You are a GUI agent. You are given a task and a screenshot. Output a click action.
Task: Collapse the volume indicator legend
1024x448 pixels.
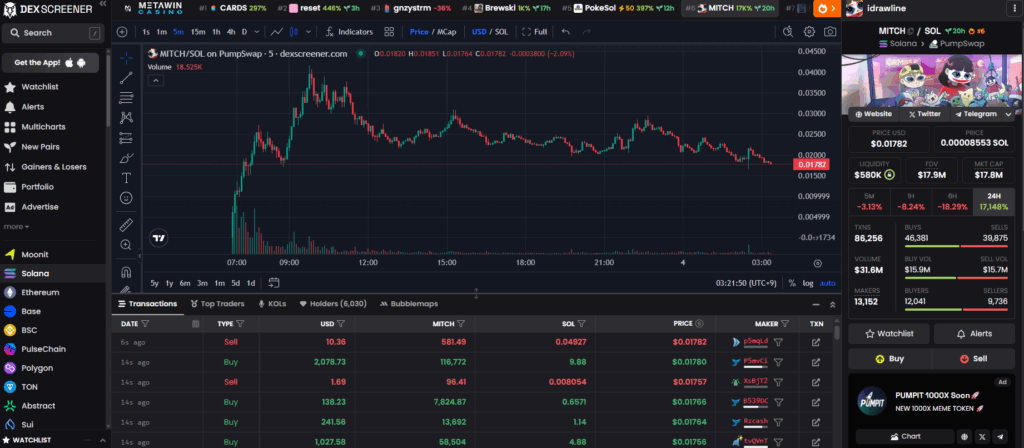click(156, 80)
